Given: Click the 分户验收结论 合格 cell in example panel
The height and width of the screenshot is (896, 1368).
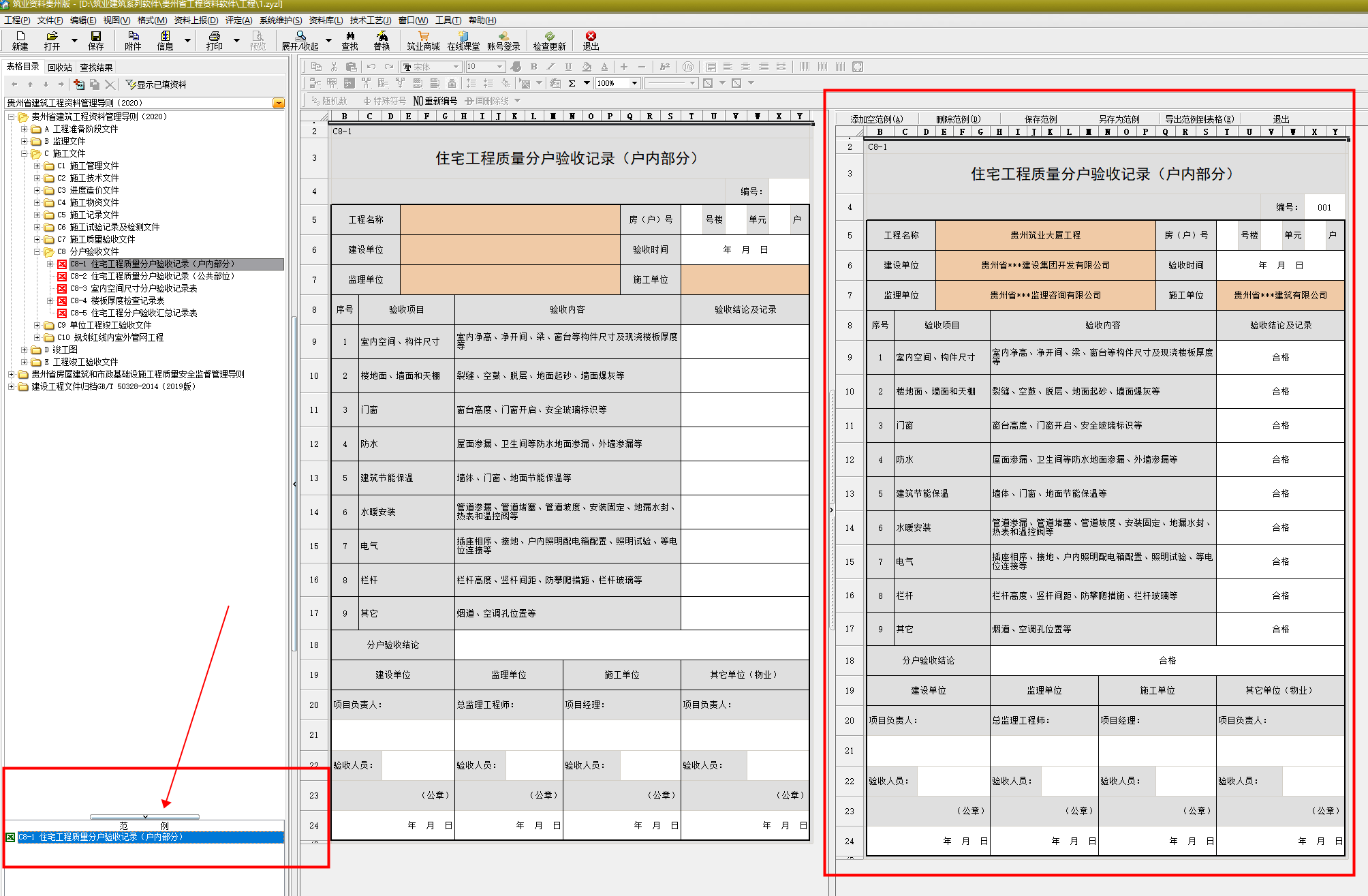Looking at the screenshot, I should click(1167, 660).
